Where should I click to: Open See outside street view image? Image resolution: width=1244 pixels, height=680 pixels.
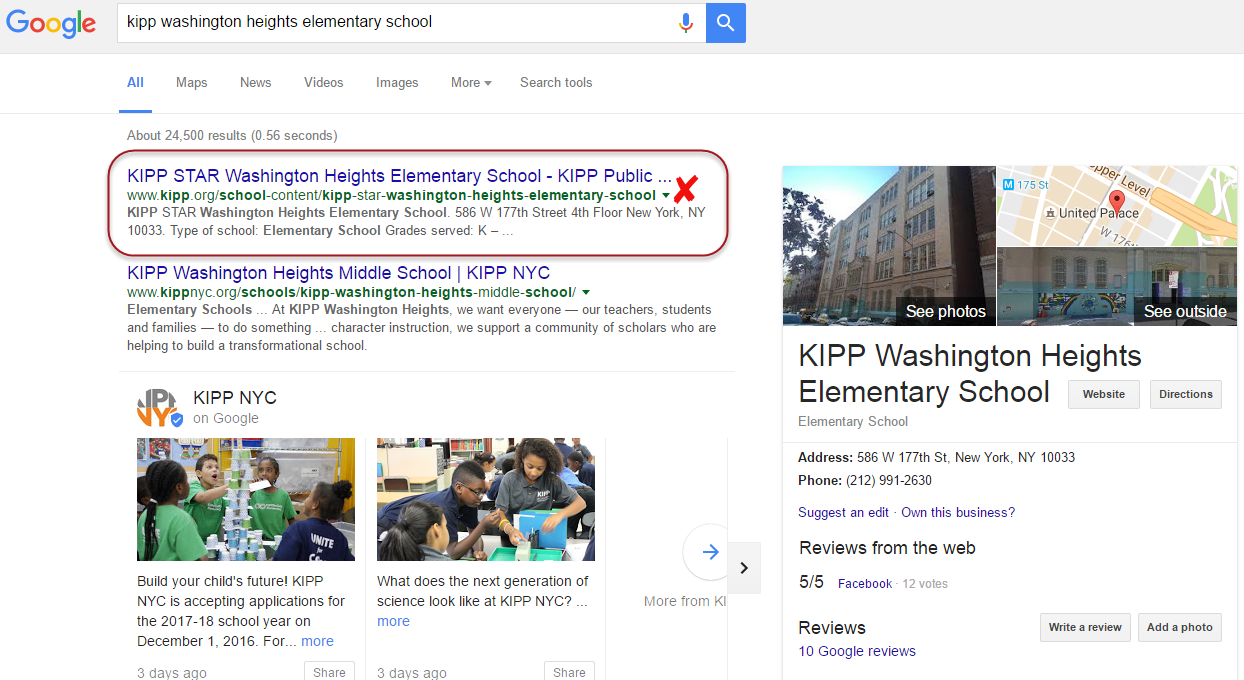coord(1117,287)
